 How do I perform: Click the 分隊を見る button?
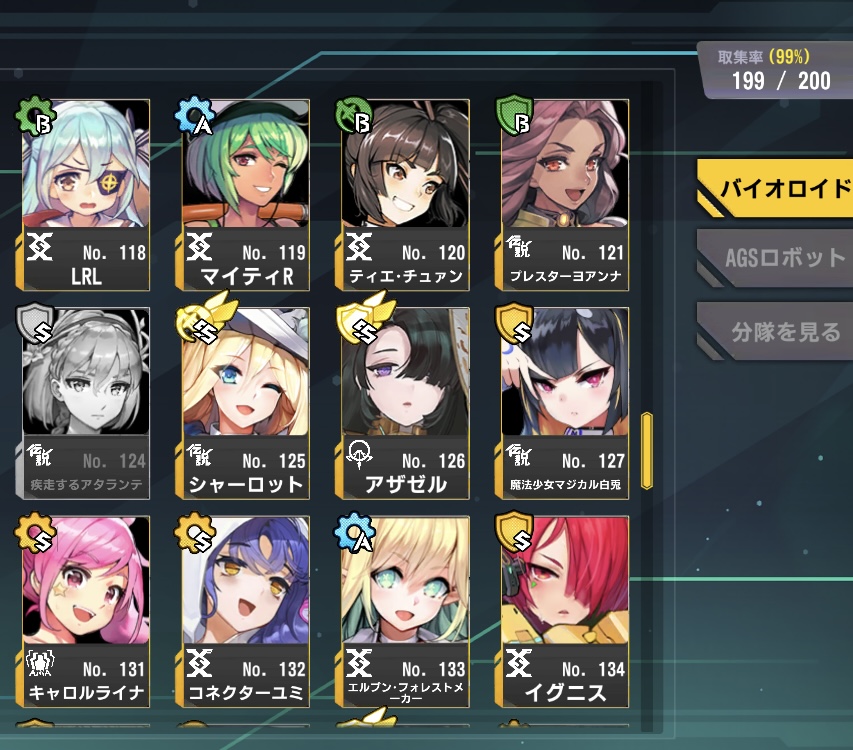click(x=775, y=331)
